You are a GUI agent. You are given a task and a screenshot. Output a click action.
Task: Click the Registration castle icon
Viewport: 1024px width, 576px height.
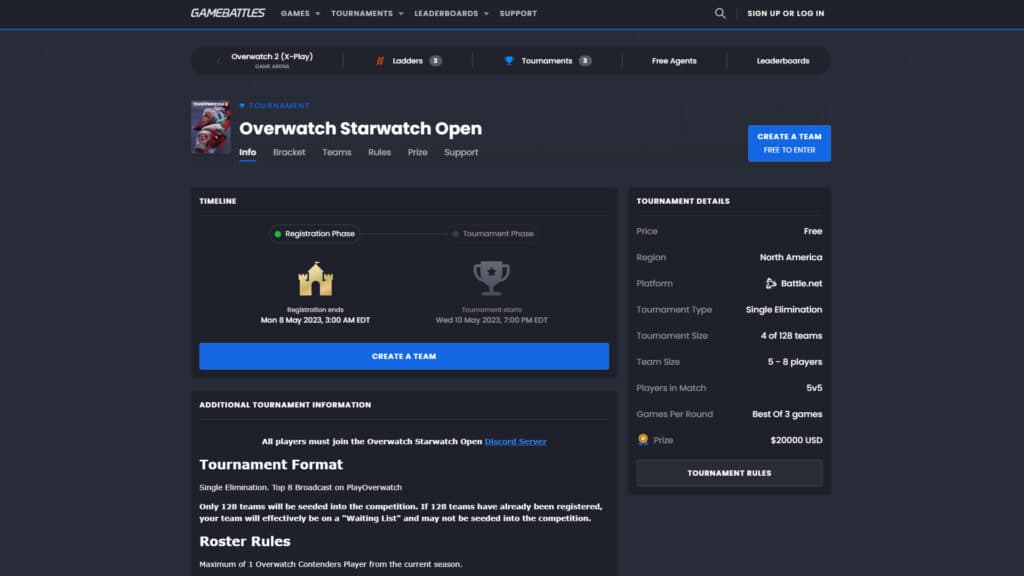tap(314, 280)
